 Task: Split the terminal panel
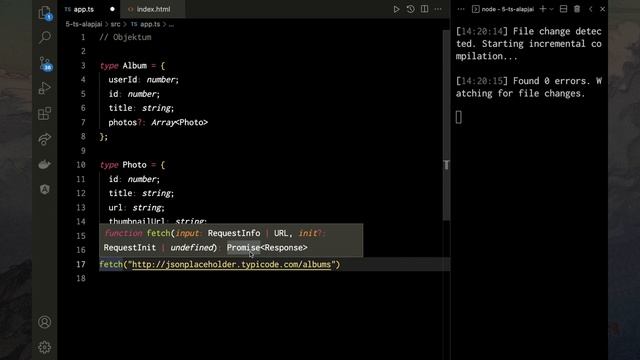pos(563,9)
